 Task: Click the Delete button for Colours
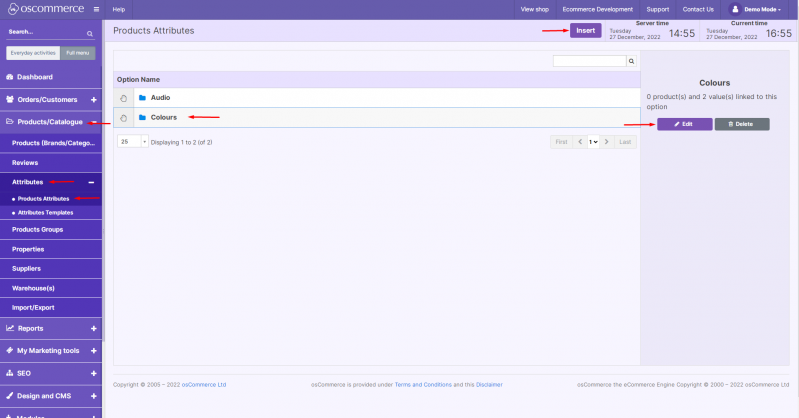741,124
